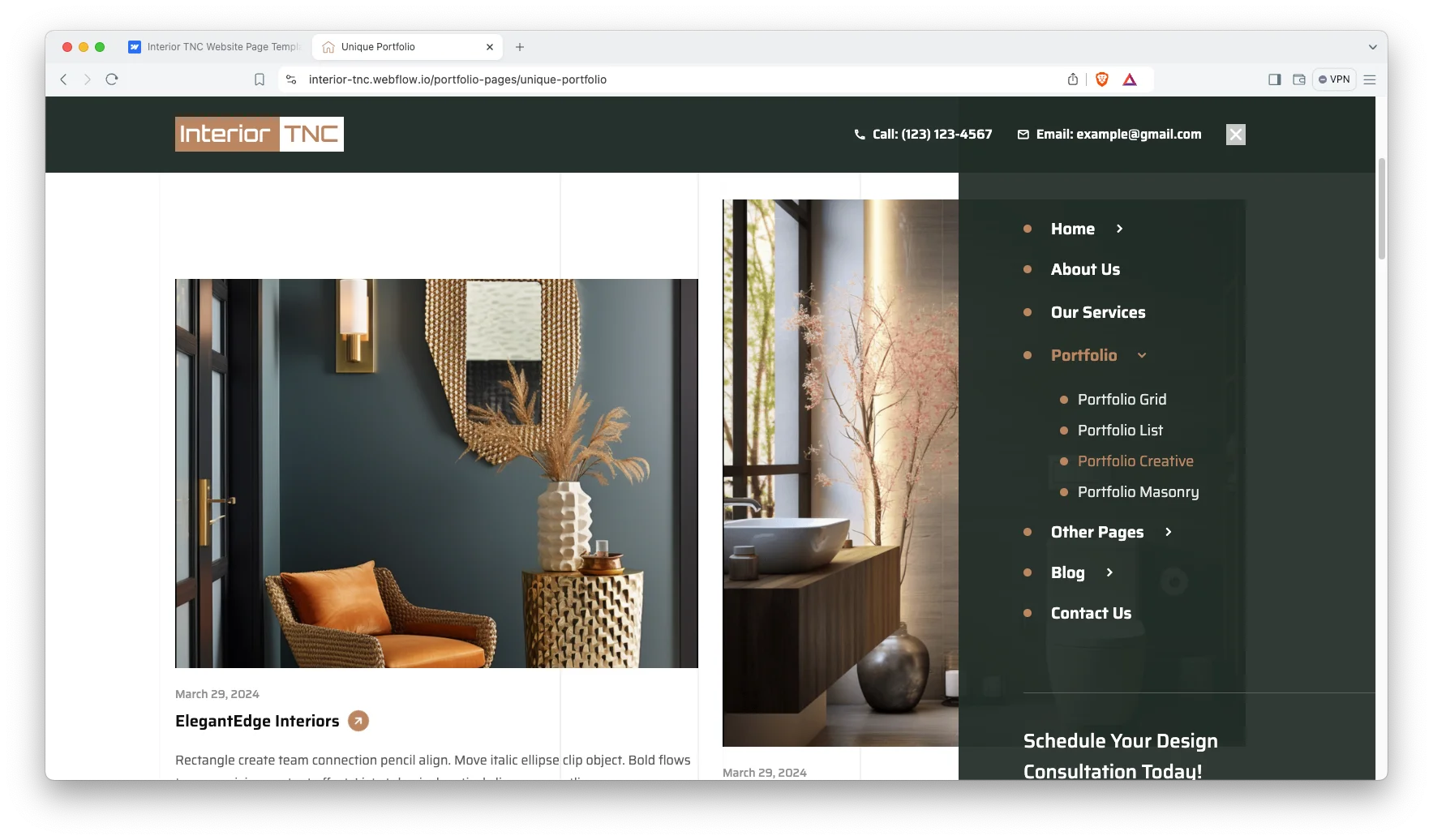Collapse the Portfolio dropdown chevron
The image size is (1433, 840).
point(1142,356)
